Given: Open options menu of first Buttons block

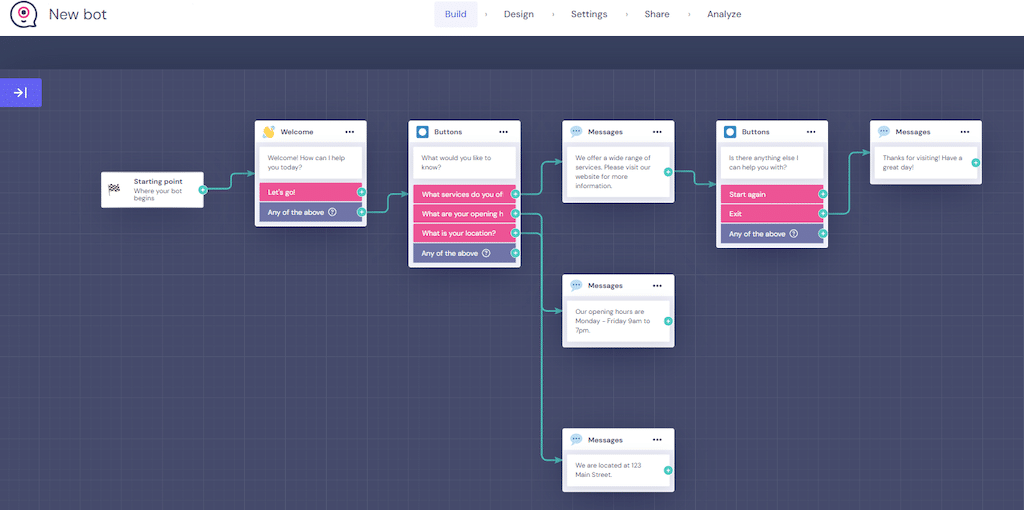Looking at the screenshot, I should [503, 132].
